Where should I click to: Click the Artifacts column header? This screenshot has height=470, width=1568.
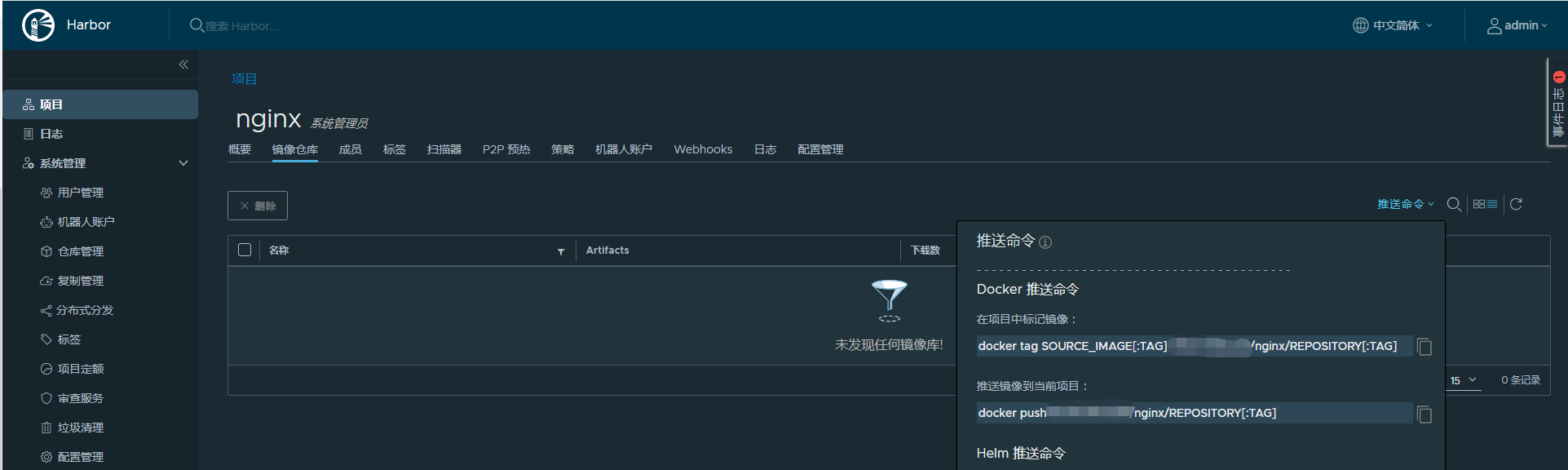607,251
